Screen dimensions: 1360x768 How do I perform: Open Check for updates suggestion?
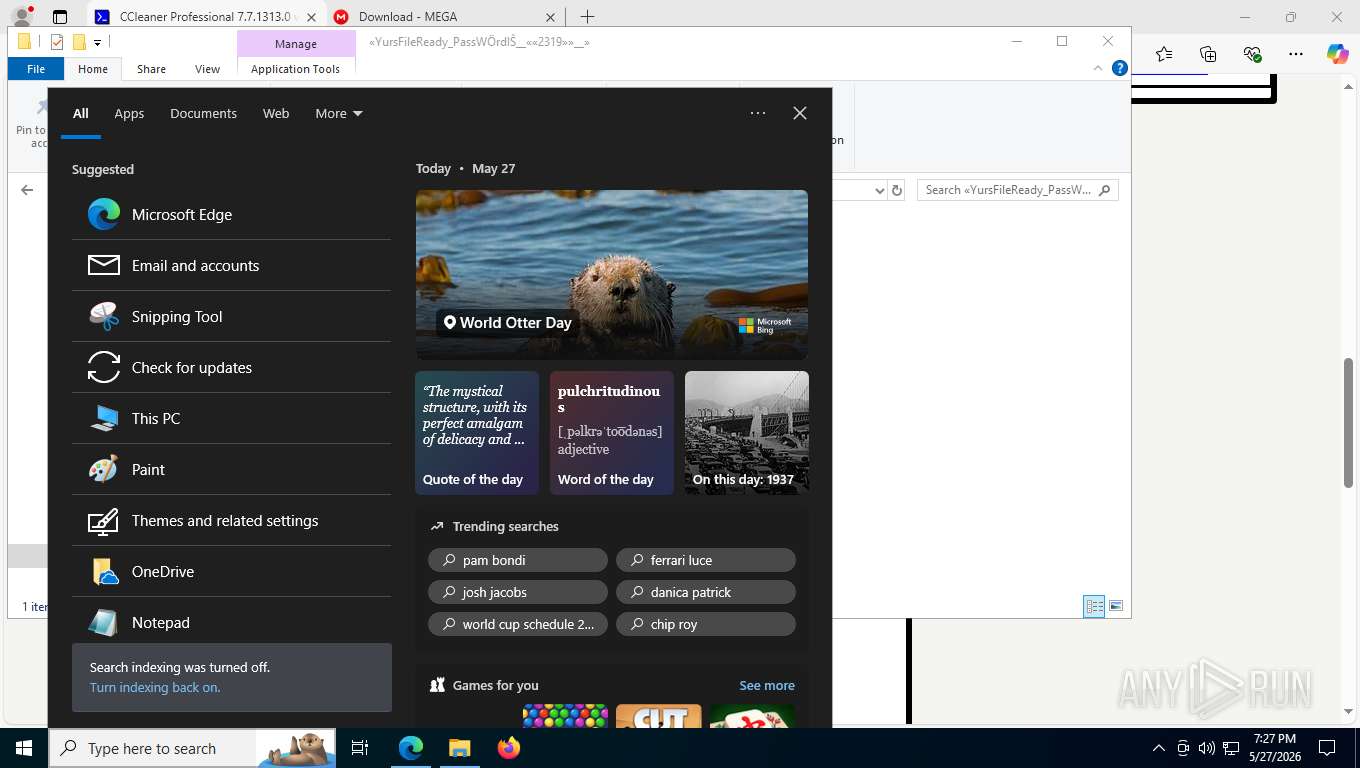231,367
